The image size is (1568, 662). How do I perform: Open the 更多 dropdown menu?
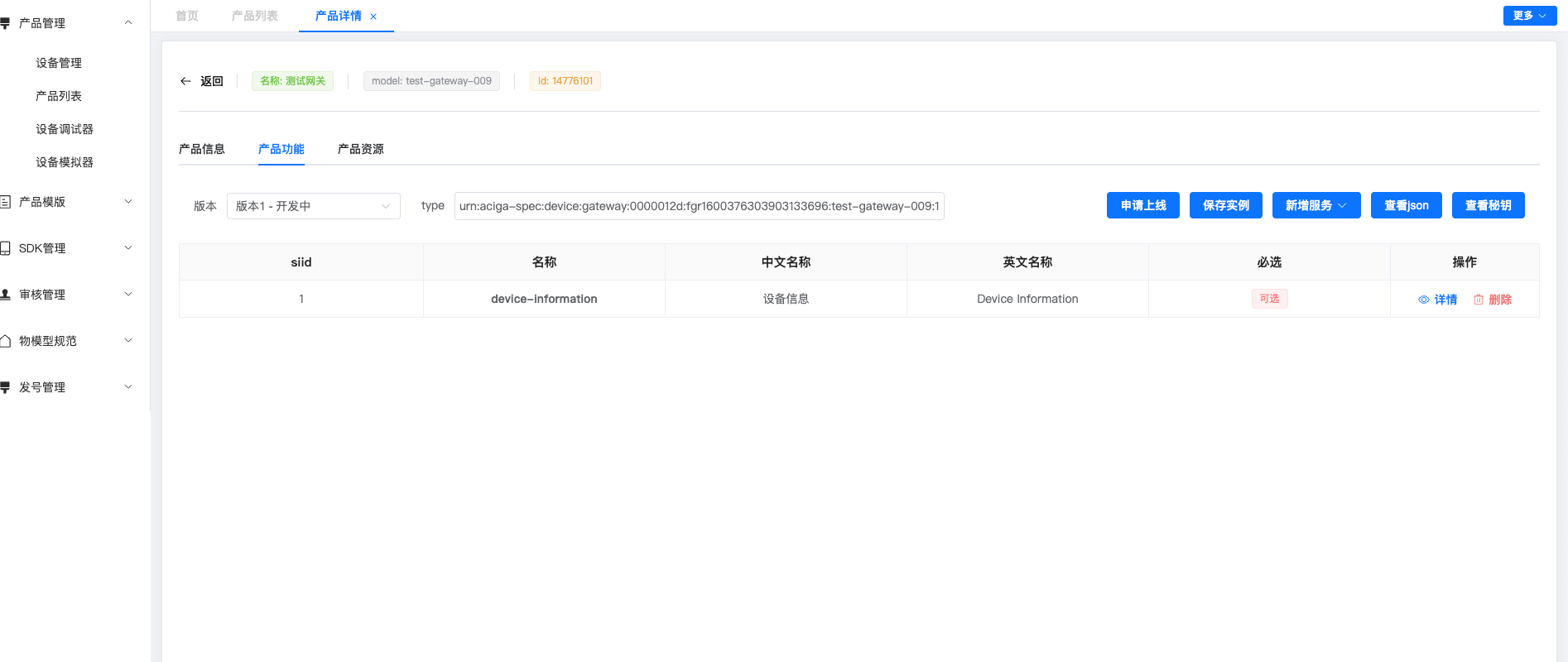pyautogui.click(x=1529, y=16)
